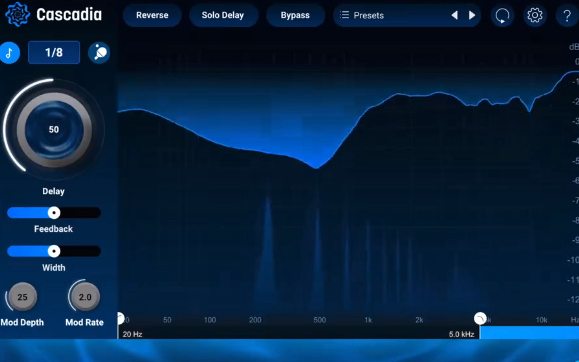Click the Feedback slider handle
Image resolution: width=579 pixels, height=362 pixels.
pyautogui.click(x=54, y=213)
